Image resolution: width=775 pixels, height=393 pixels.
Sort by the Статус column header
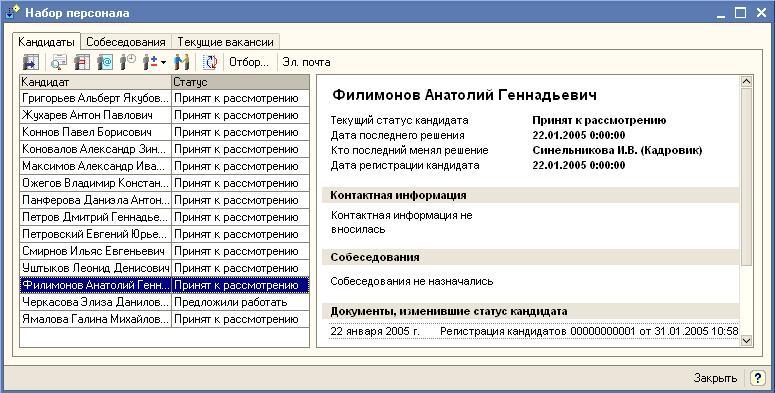point(240,82)
